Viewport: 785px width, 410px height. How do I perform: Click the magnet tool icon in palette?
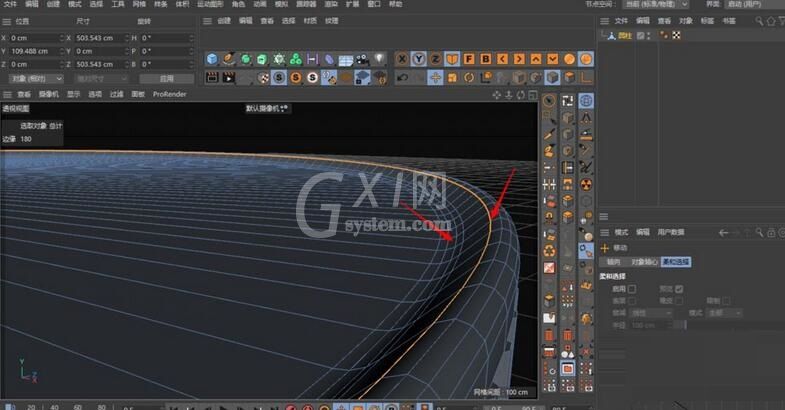(549, 217)
